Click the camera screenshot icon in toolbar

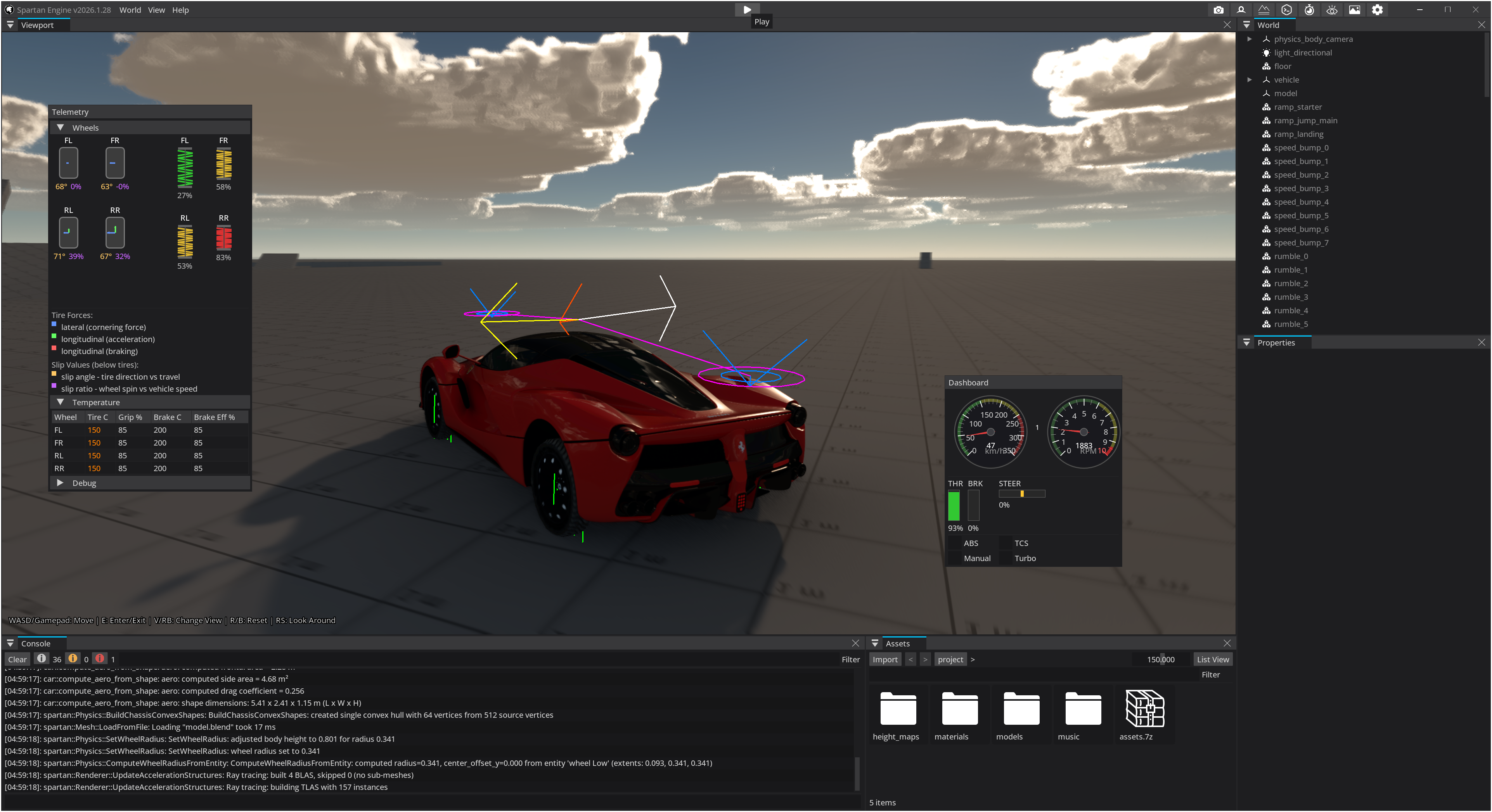pos(1218,10)
